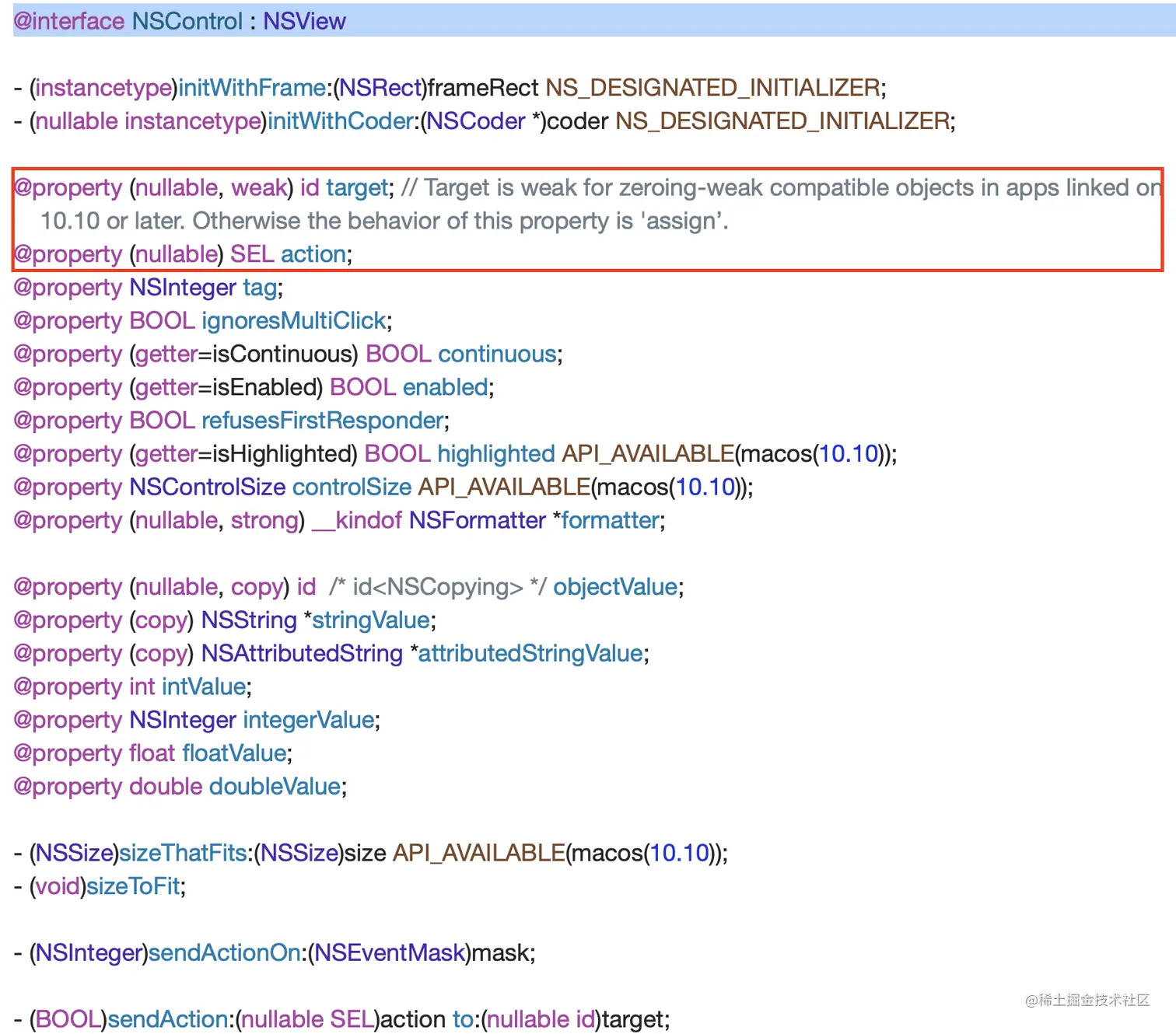This screenshot has width=1176, height=1034.
Task: Click the stringValue property name
Action: 371,620
